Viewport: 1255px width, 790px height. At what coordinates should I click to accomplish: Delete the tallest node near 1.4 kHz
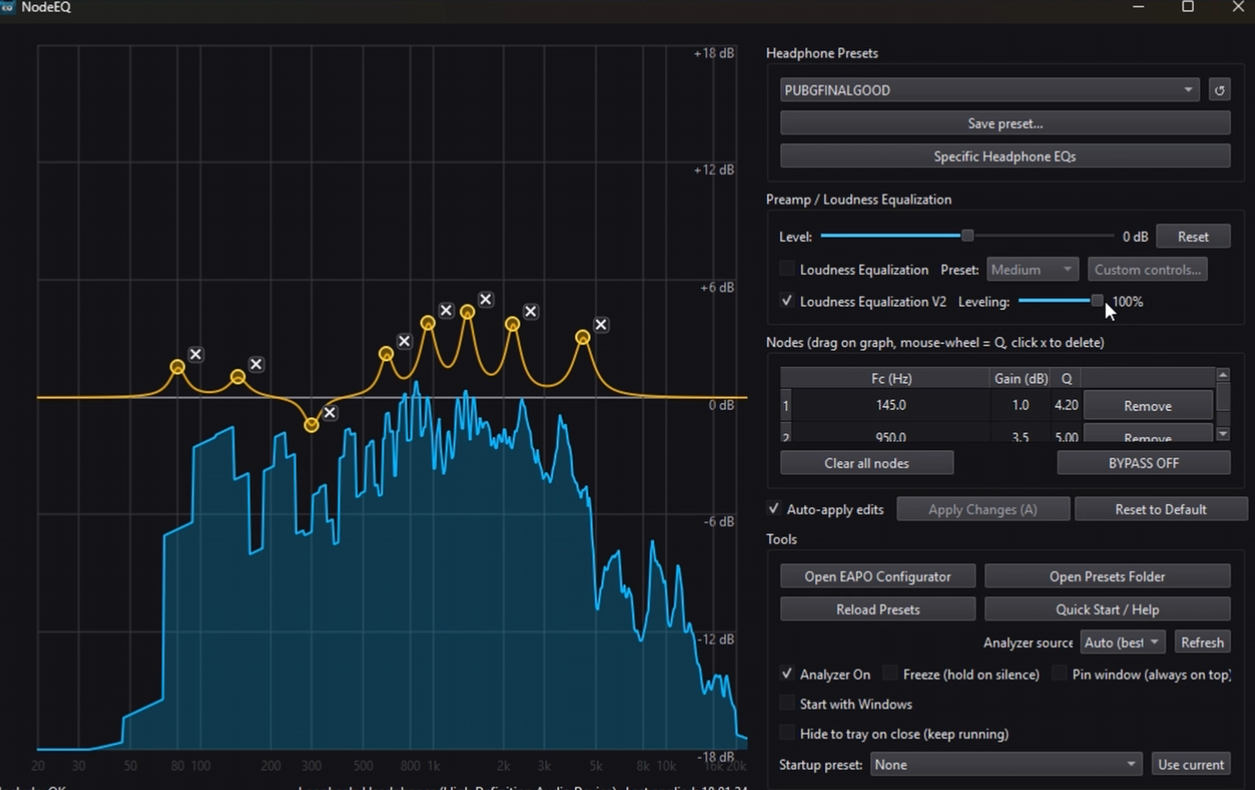(x=485, y=299)
